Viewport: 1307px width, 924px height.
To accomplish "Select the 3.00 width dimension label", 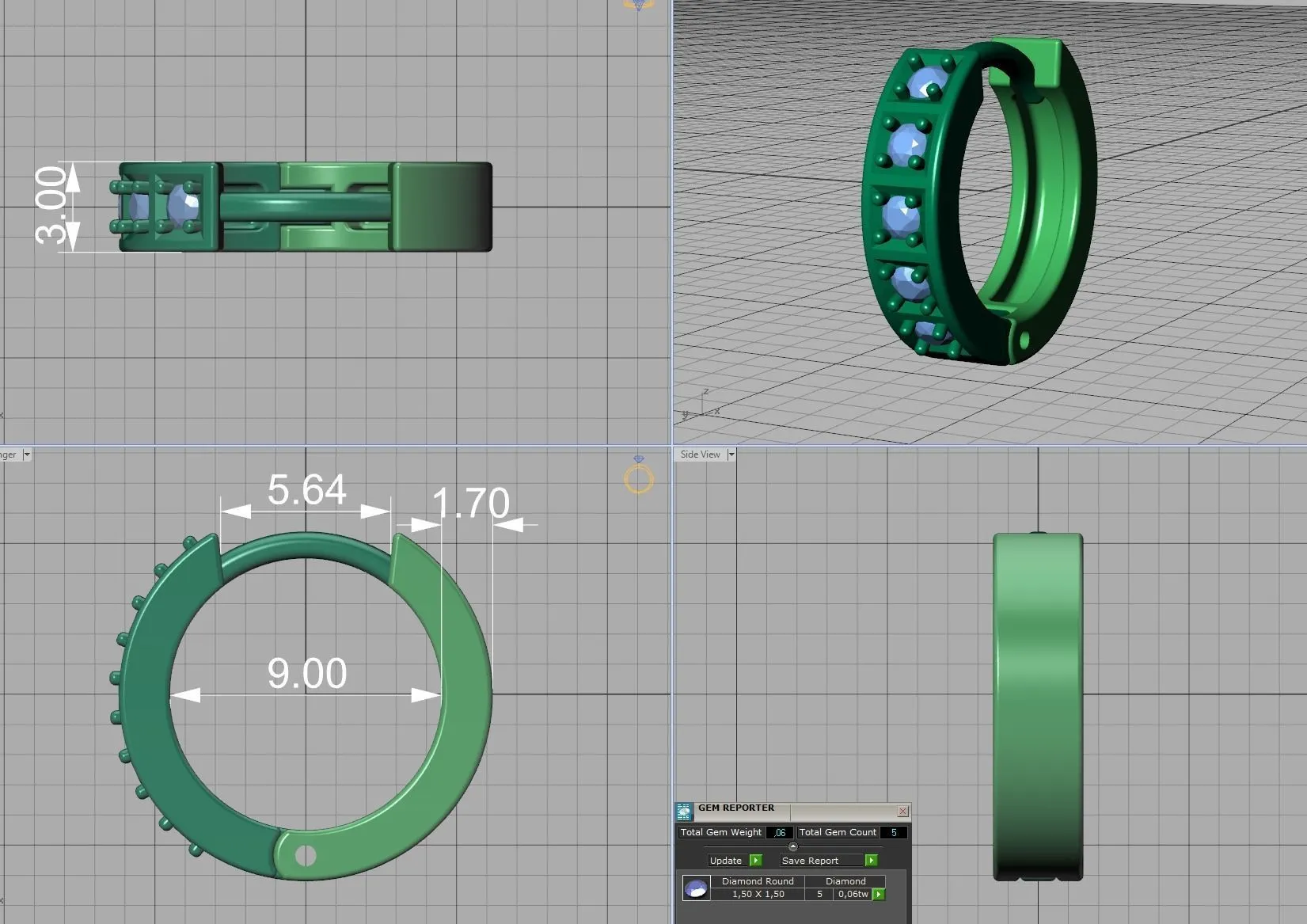I will (x=51, y=205).
